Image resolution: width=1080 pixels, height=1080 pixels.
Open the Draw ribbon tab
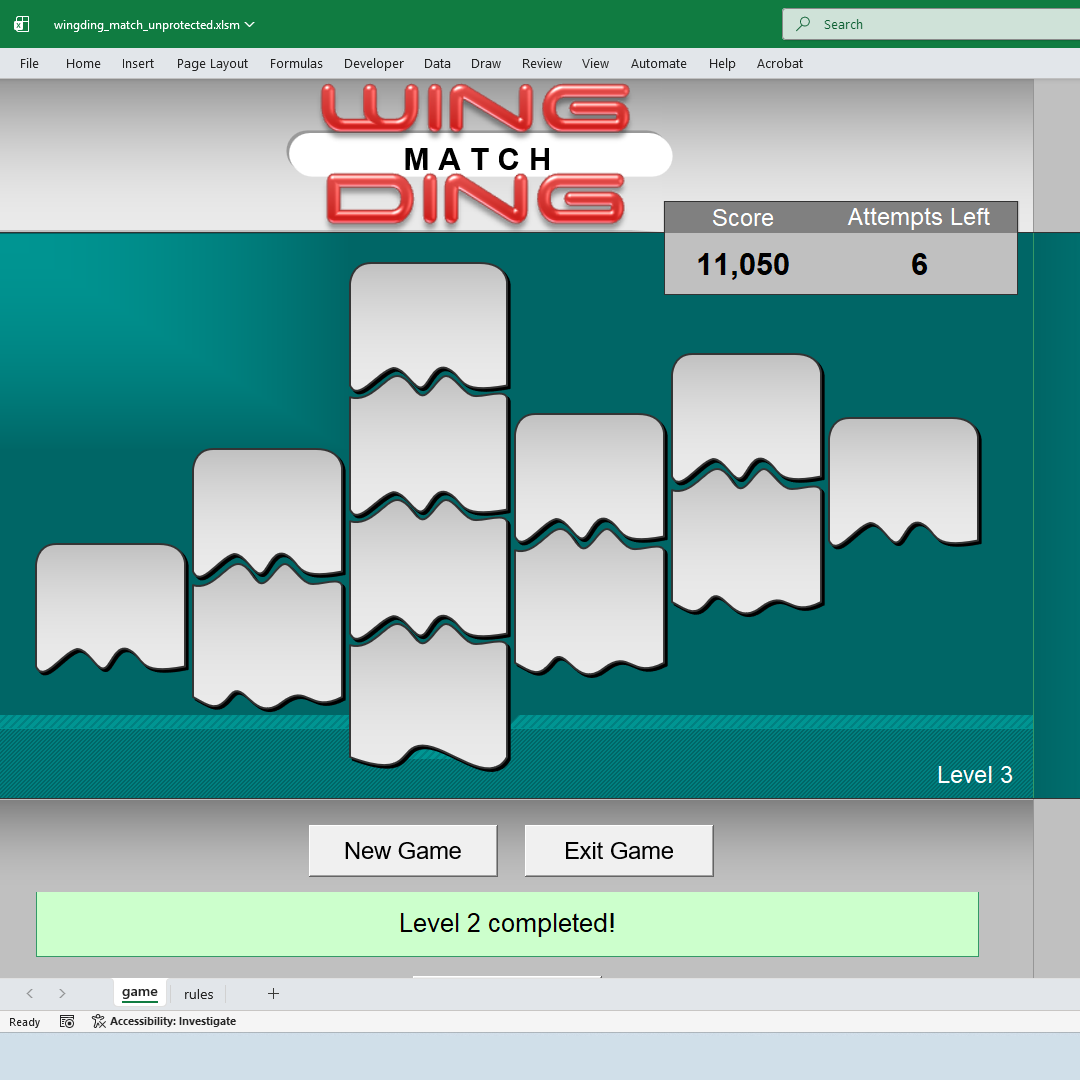(x=485, y=63)
